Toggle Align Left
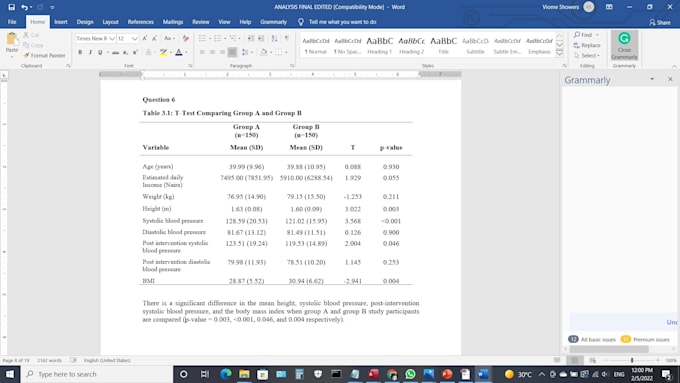The width and height of the screenshot is (680, 383). [x=202, y=52]
